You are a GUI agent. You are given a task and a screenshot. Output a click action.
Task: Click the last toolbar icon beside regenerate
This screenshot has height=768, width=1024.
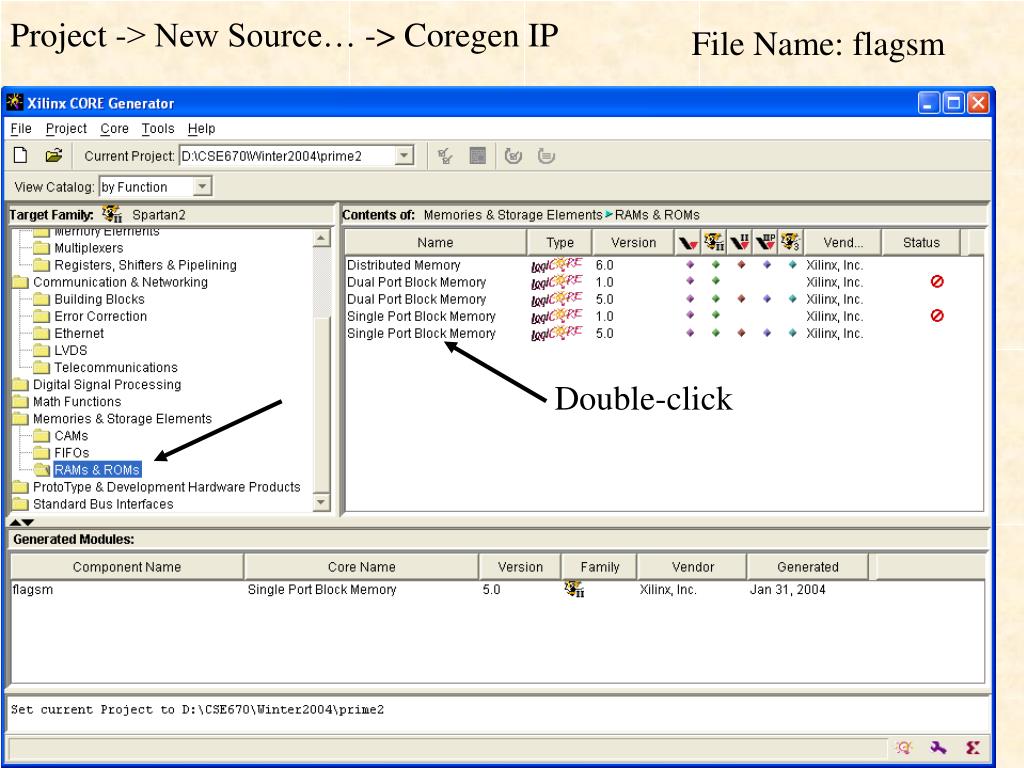pyautogui.click(x=546, y=156)
